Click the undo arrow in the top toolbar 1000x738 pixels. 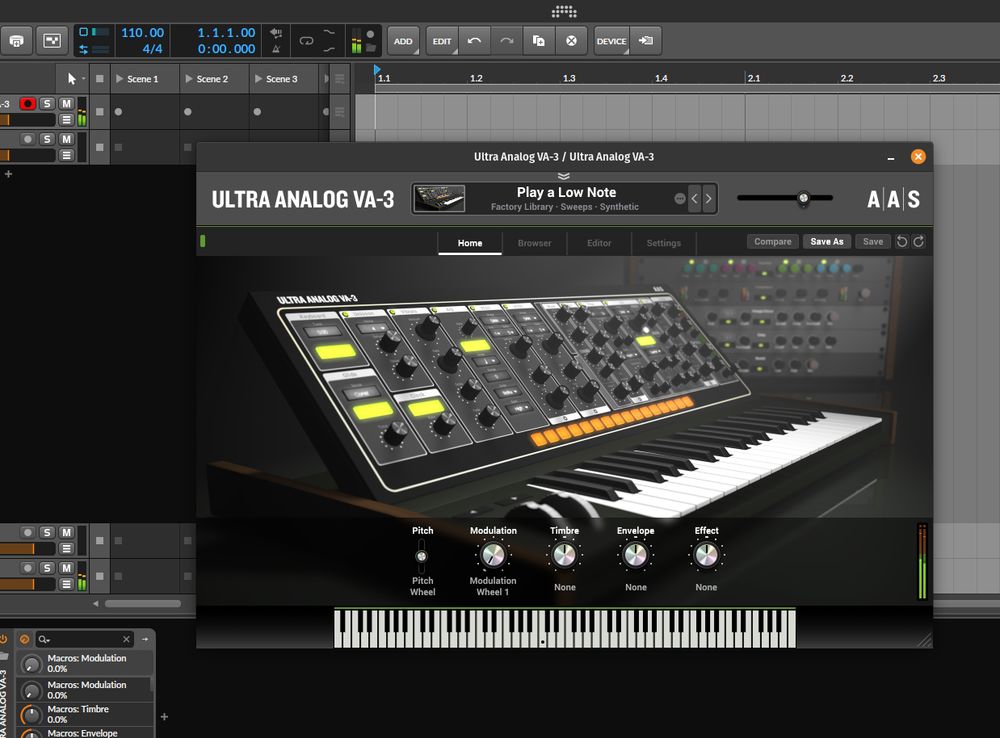pyautogui.click(x=474, y=41)
